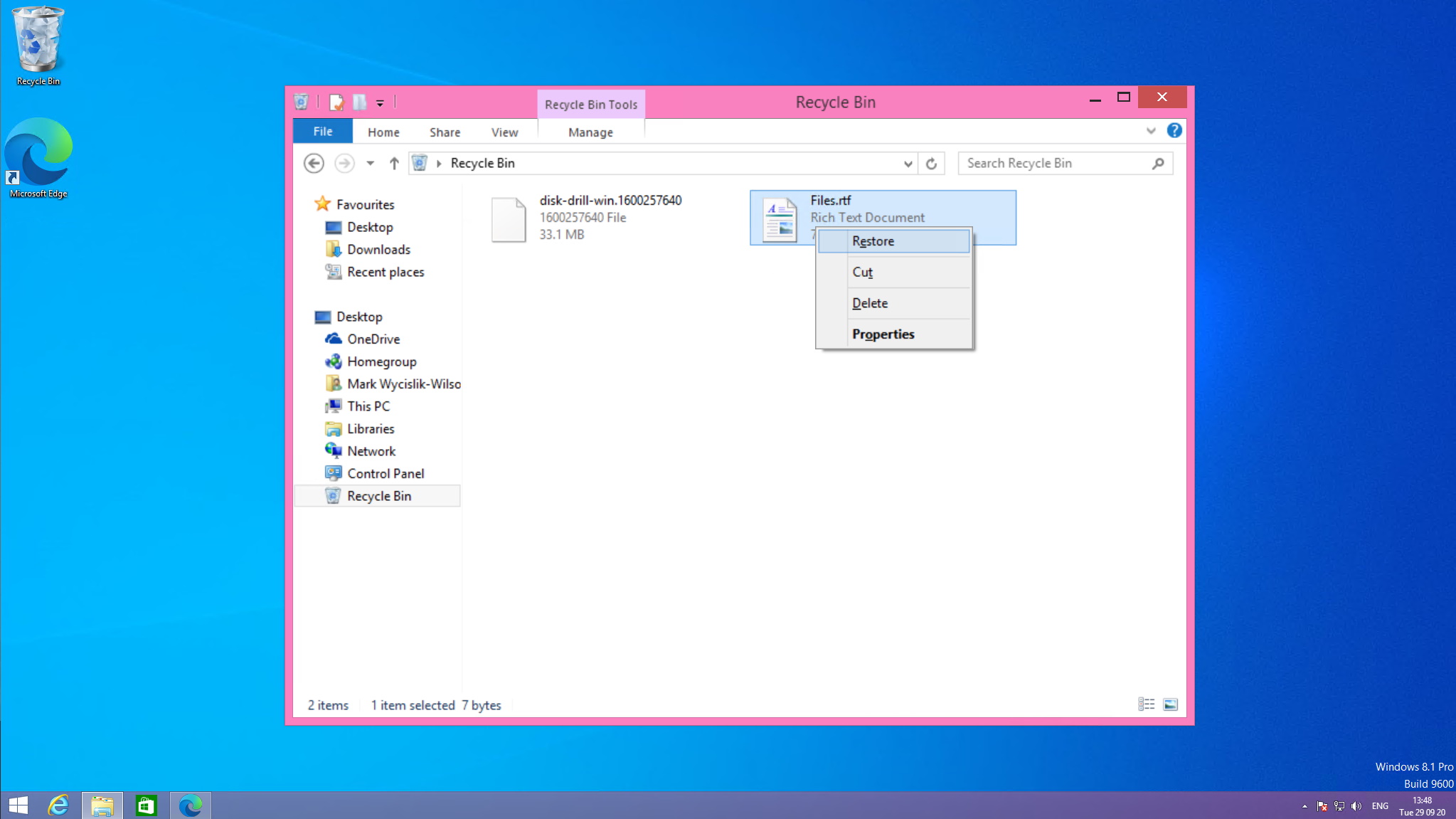Click File Explorer taskbar button

[102, 805]
